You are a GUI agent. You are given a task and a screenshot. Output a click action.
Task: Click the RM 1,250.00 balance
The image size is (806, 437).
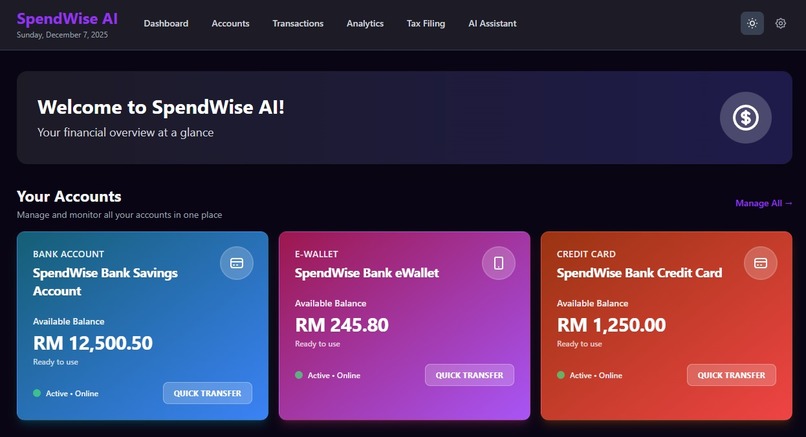611,325
